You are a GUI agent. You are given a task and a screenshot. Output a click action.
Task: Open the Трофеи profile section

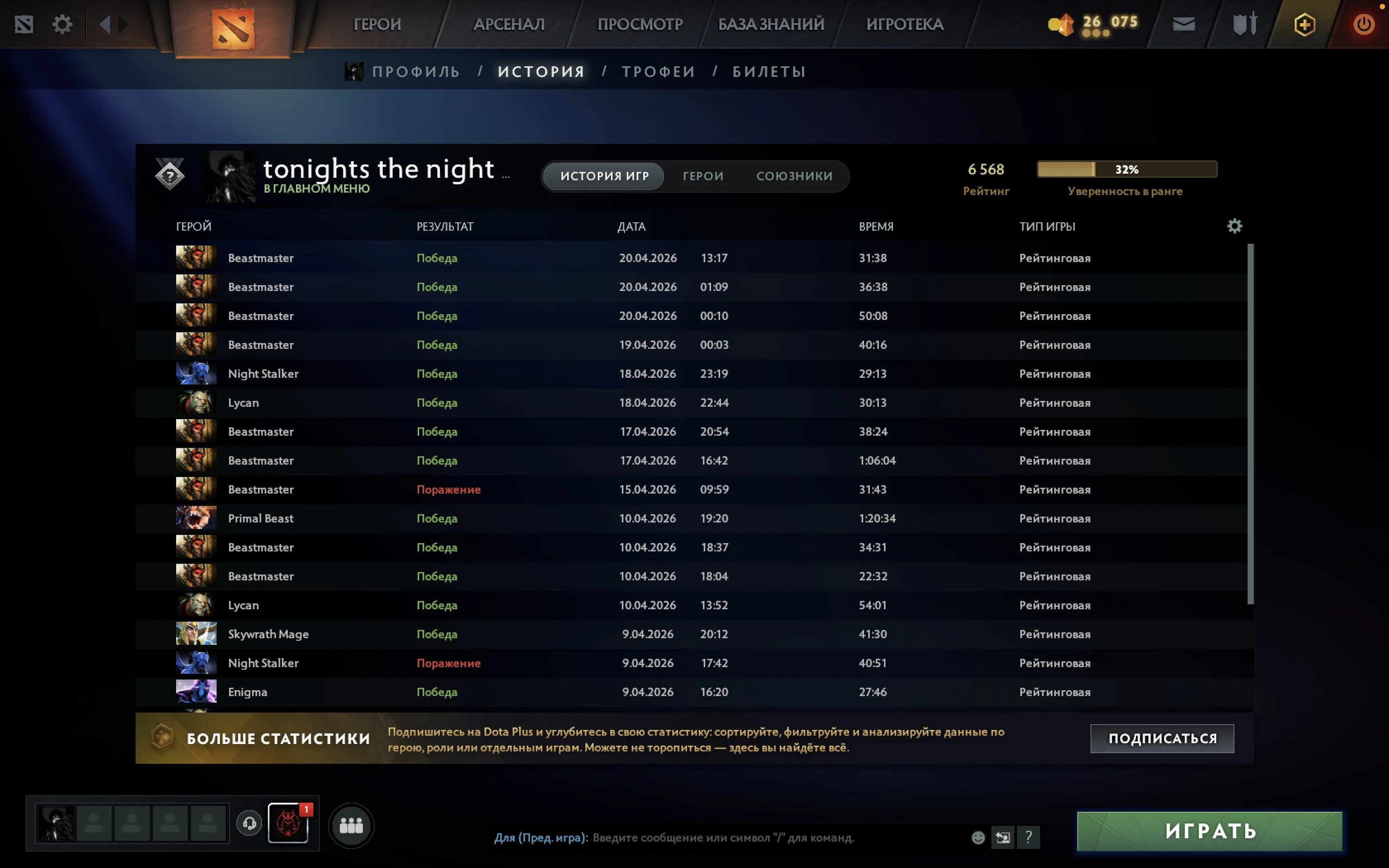point(659,72)
